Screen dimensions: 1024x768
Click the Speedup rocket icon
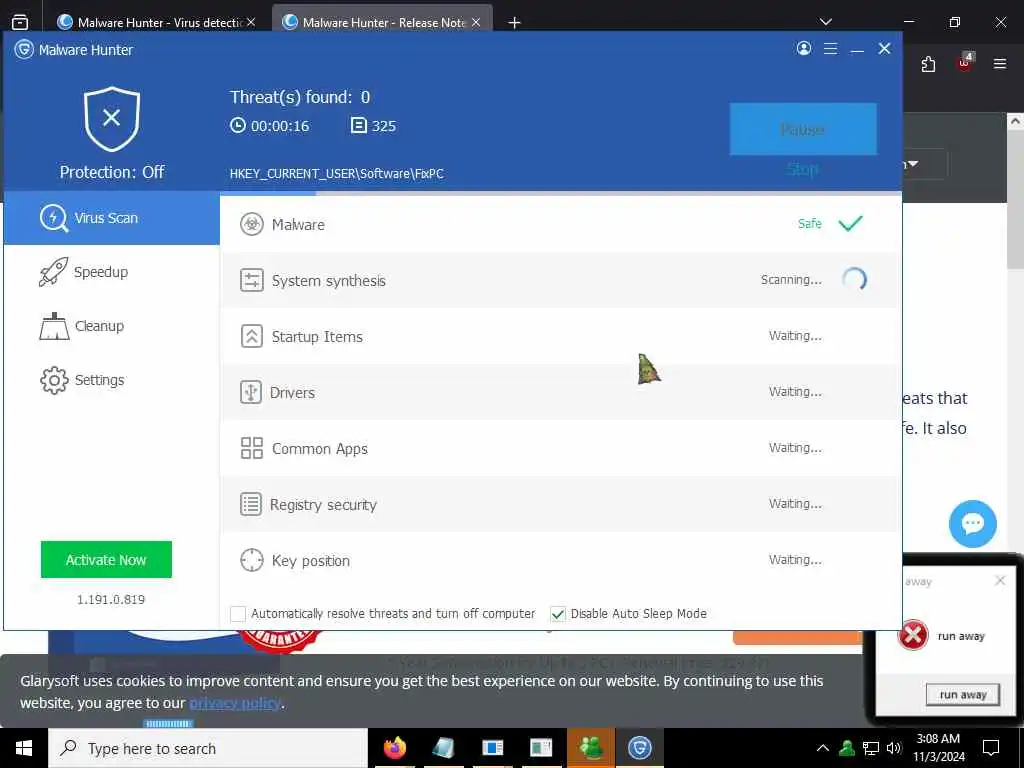tap(54, 272)
